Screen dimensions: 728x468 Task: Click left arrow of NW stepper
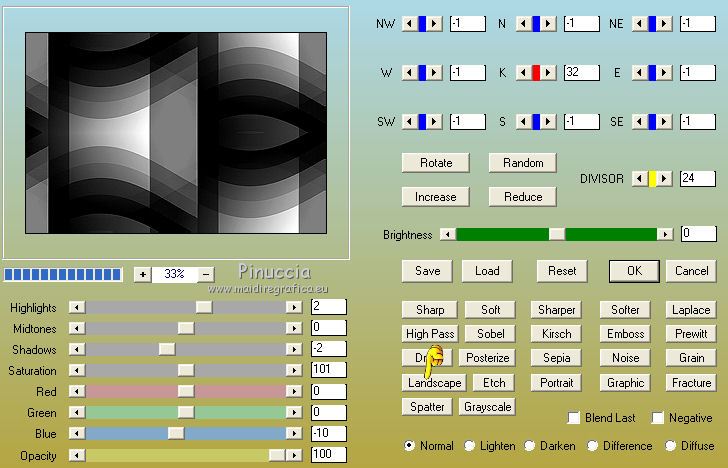[x=408, y=23]
